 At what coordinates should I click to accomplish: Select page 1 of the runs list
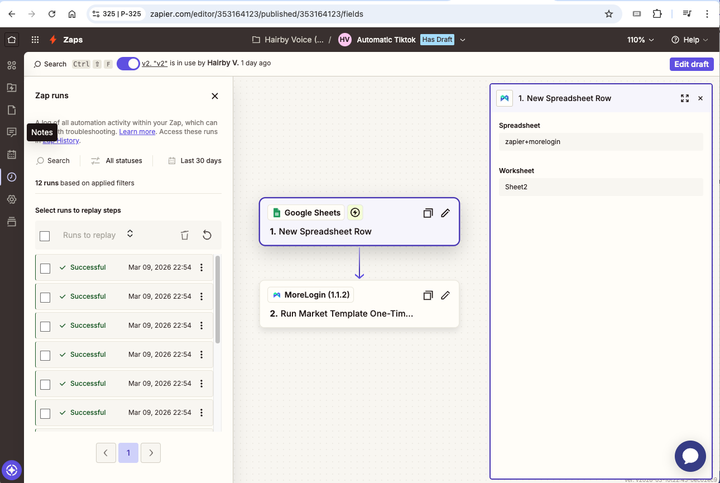point(128,453)
